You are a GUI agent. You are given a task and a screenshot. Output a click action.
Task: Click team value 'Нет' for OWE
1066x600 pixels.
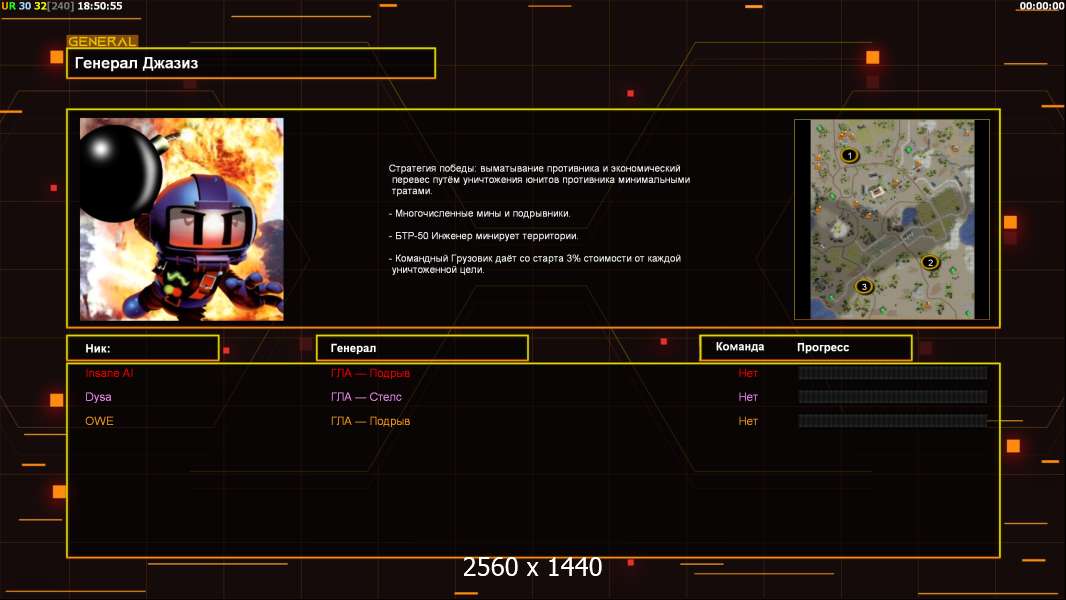[748, 421]
